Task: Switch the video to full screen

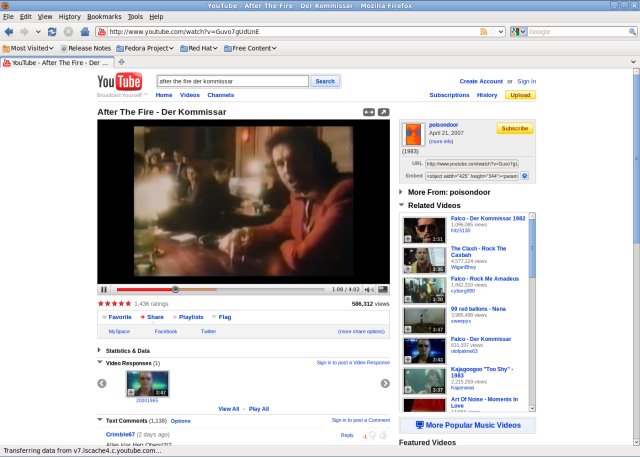Action: (x=383, y=289)
